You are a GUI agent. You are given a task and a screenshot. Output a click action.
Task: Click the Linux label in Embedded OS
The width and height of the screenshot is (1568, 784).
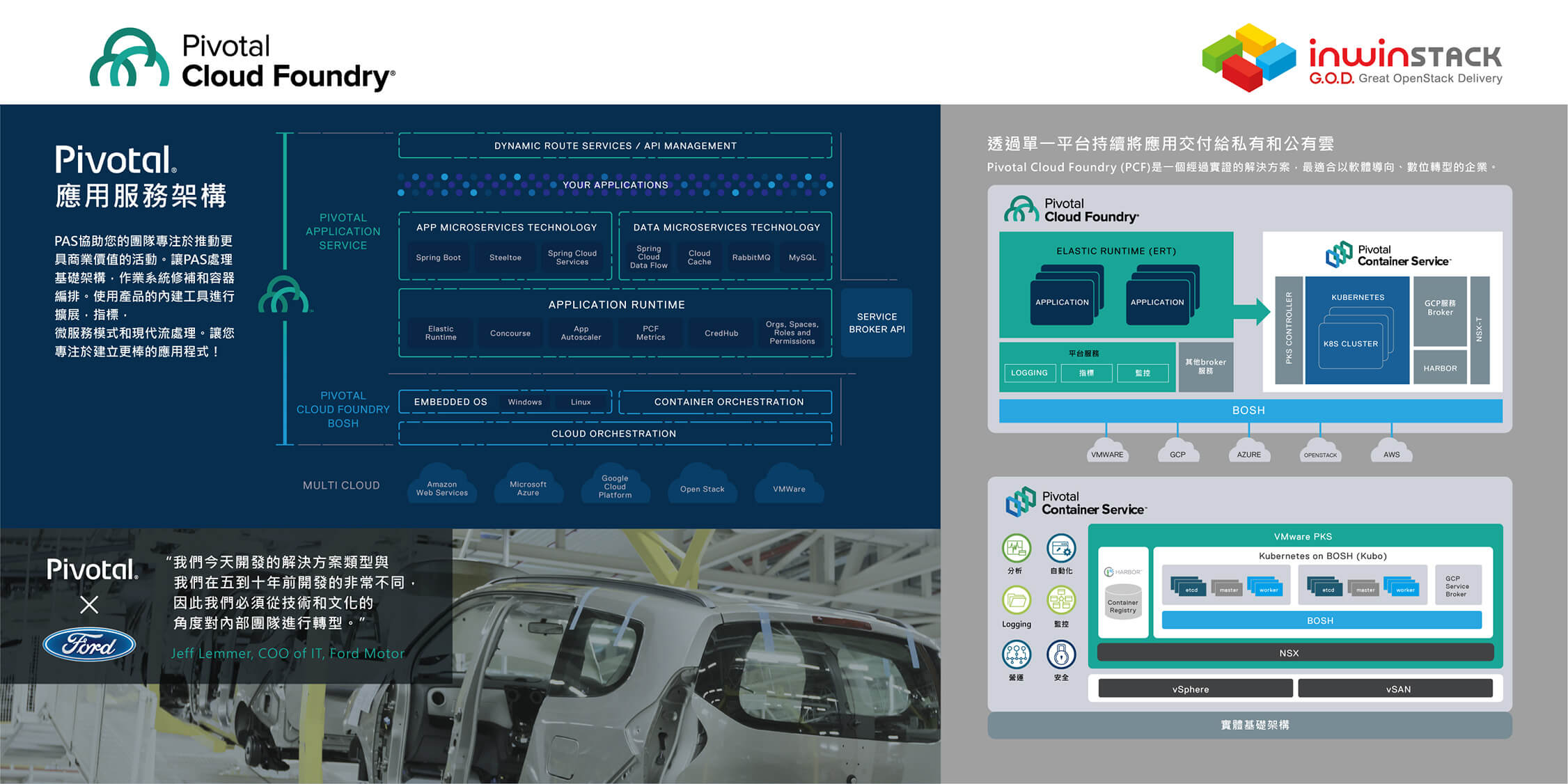coord(581,402)
